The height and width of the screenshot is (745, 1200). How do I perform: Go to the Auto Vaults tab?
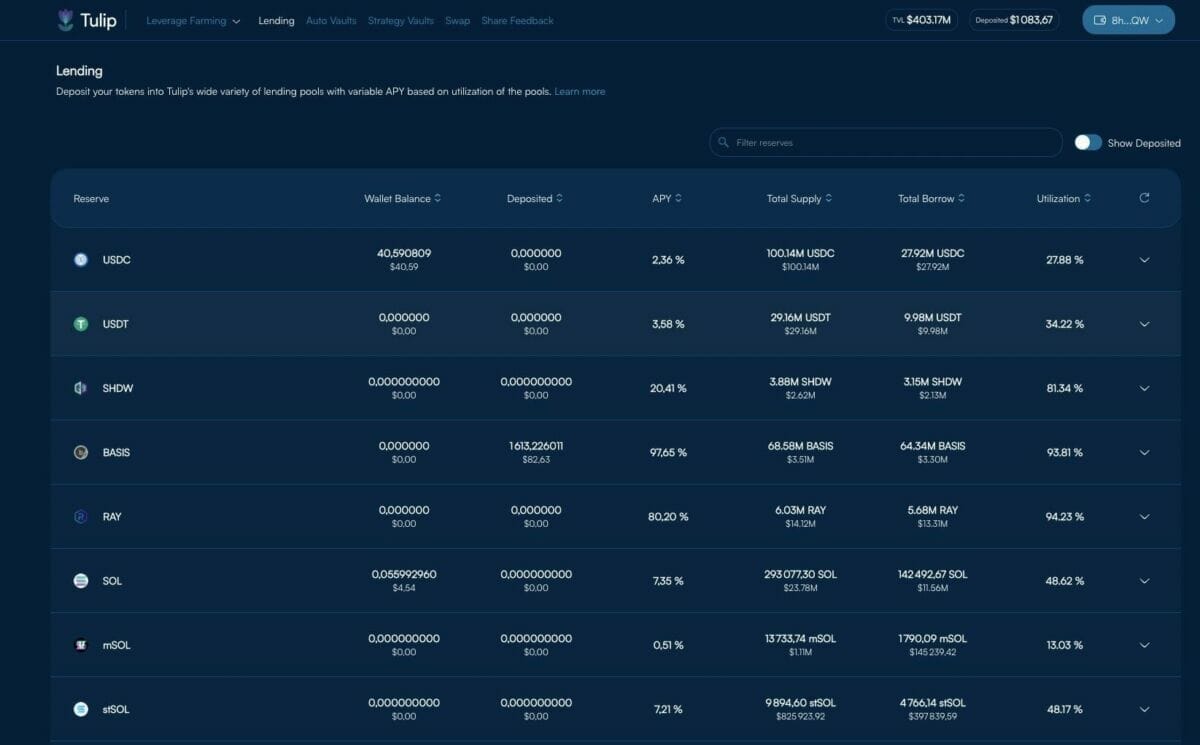331,20
